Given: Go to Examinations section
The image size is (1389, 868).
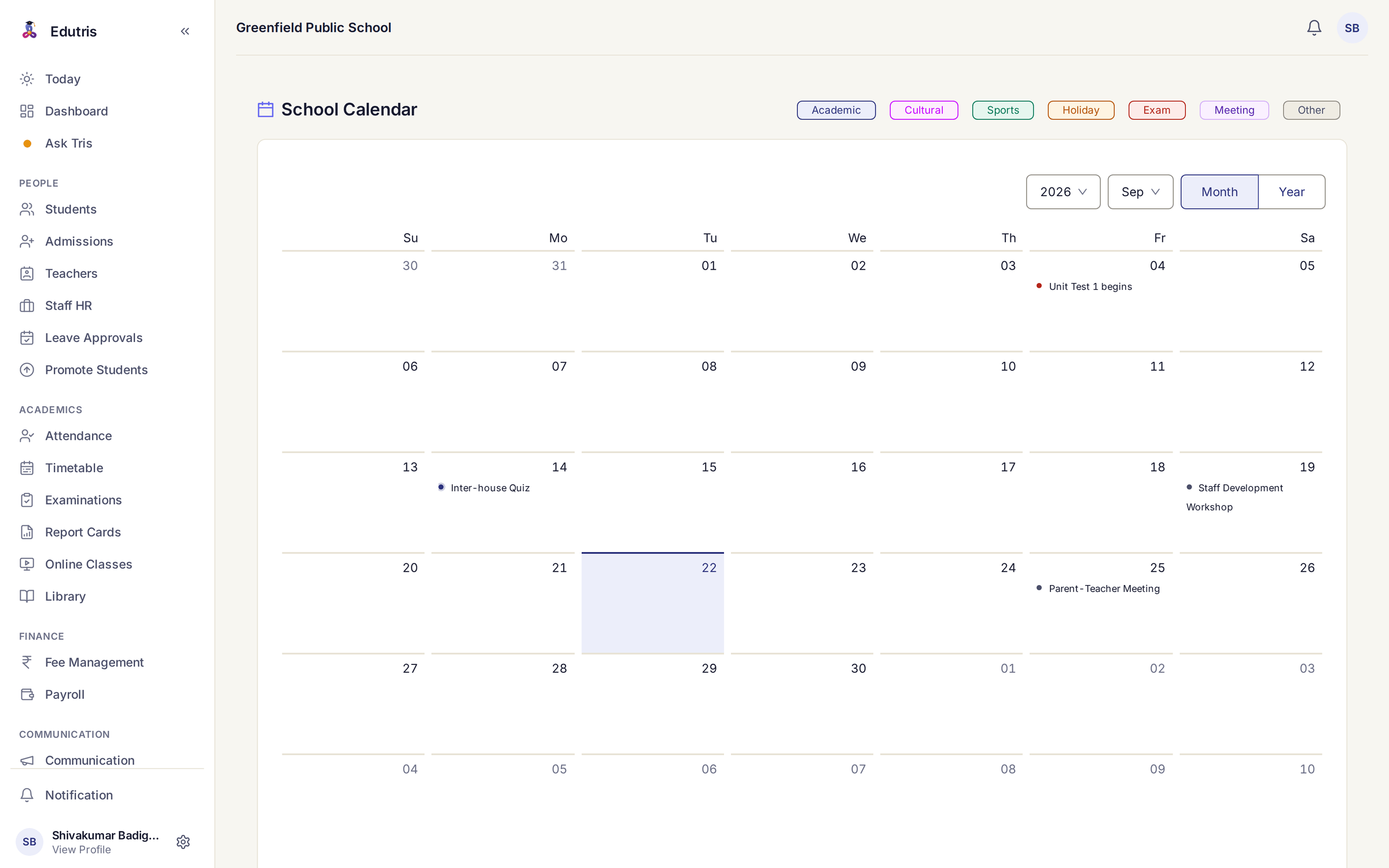Looking at the screenshot, I should [83, 500].
